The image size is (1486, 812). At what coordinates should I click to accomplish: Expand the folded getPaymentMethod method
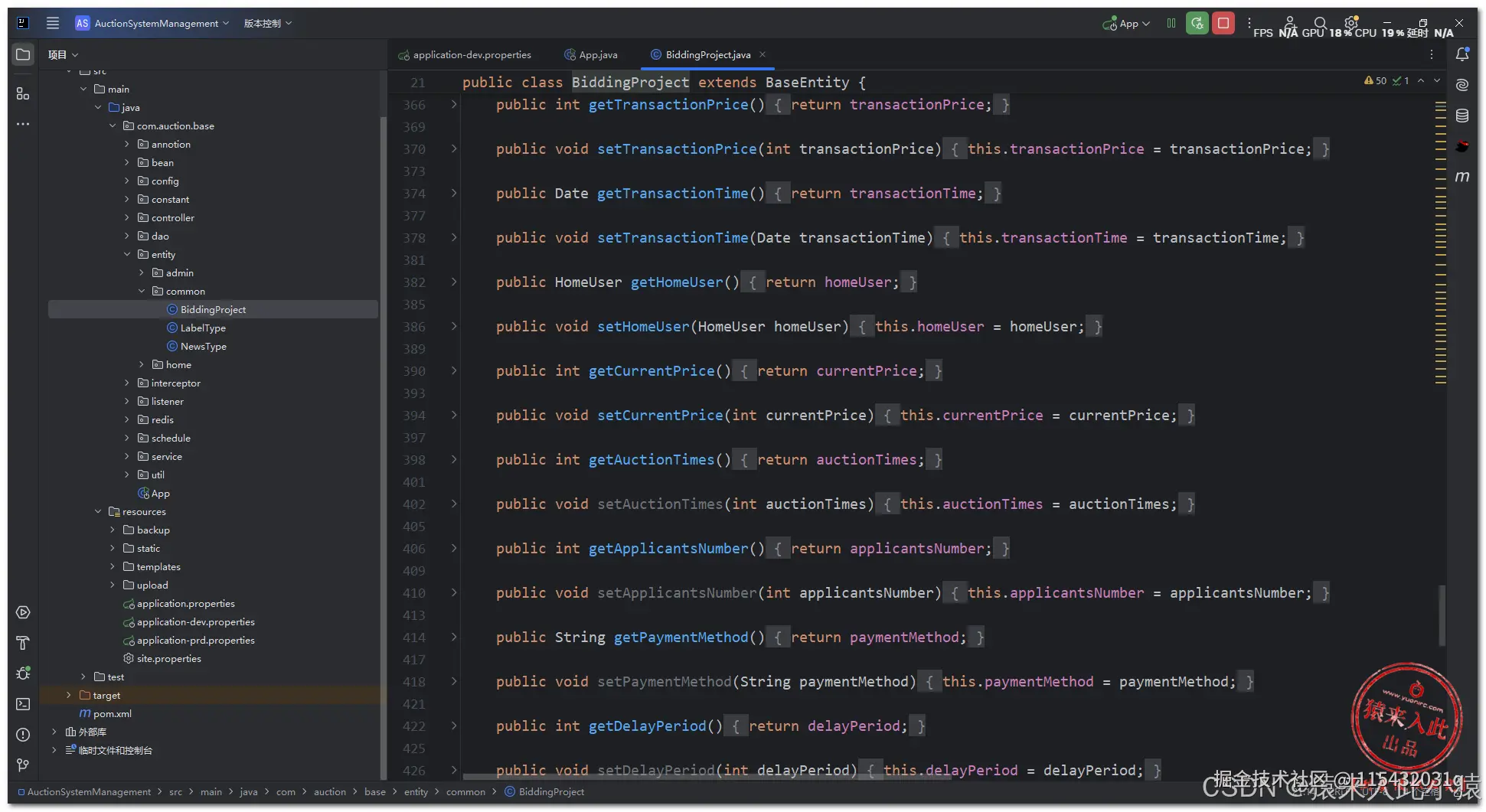click(454, 637)
